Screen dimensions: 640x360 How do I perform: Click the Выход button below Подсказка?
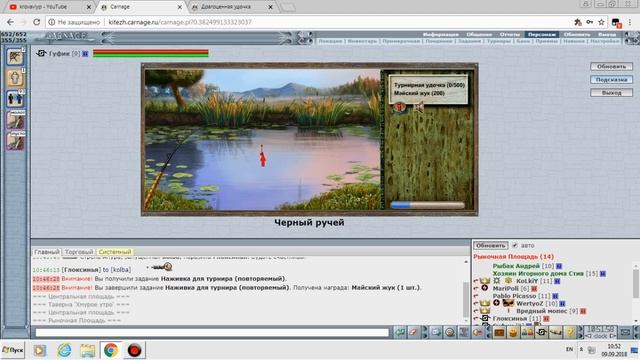(x=611, y=93)
